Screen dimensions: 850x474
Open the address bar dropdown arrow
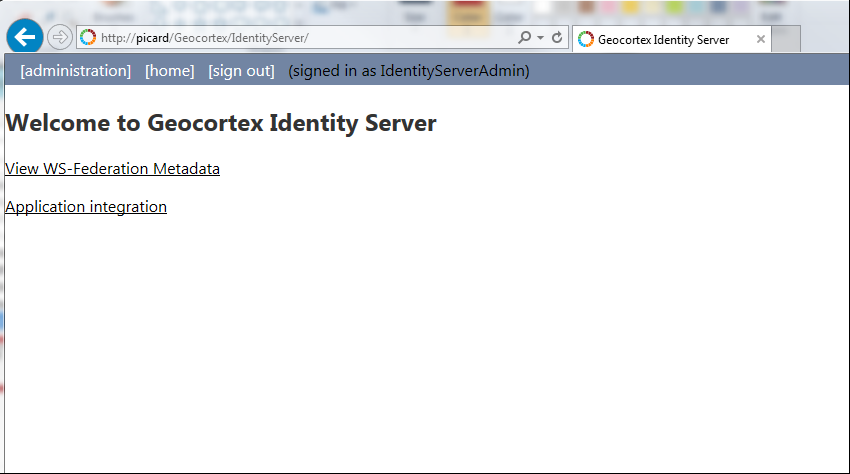click(540, 37)
